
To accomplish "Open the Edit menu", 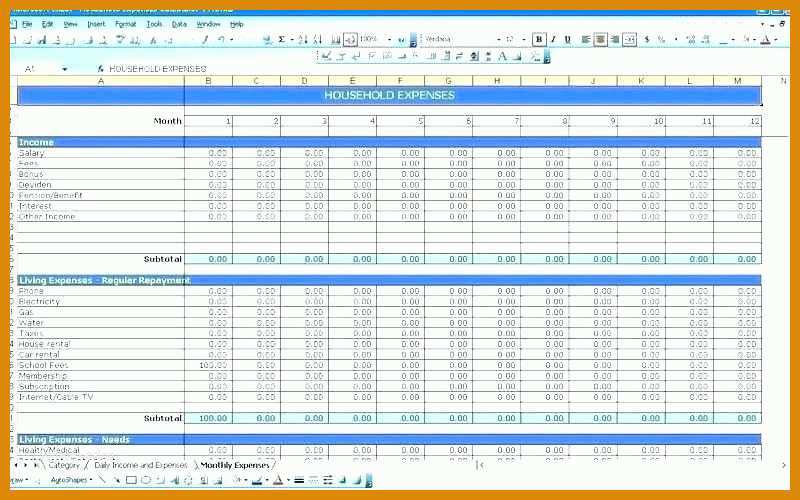I will click(47, 24).
